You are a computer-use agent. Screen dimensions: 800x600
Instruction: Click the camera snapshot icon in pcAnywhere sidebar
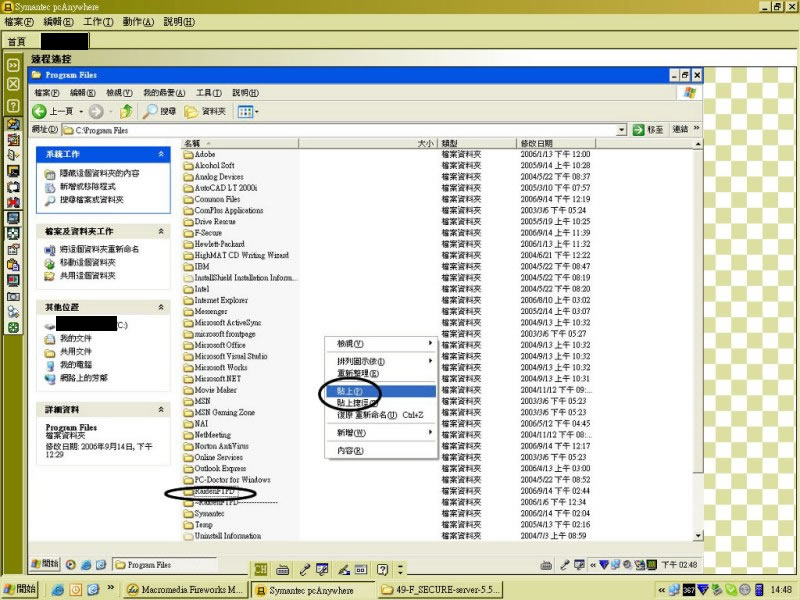(13, 296)
